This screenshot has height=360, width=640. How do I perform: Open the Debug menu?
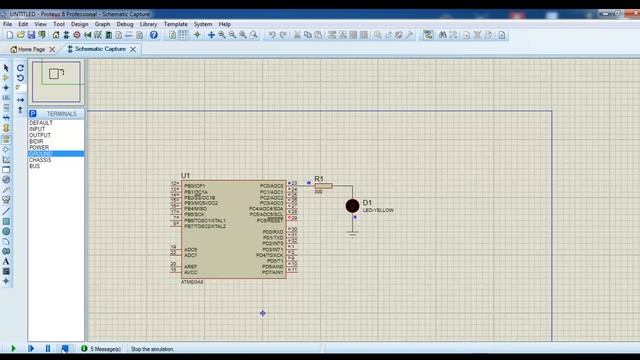click(x=124, y=24)
